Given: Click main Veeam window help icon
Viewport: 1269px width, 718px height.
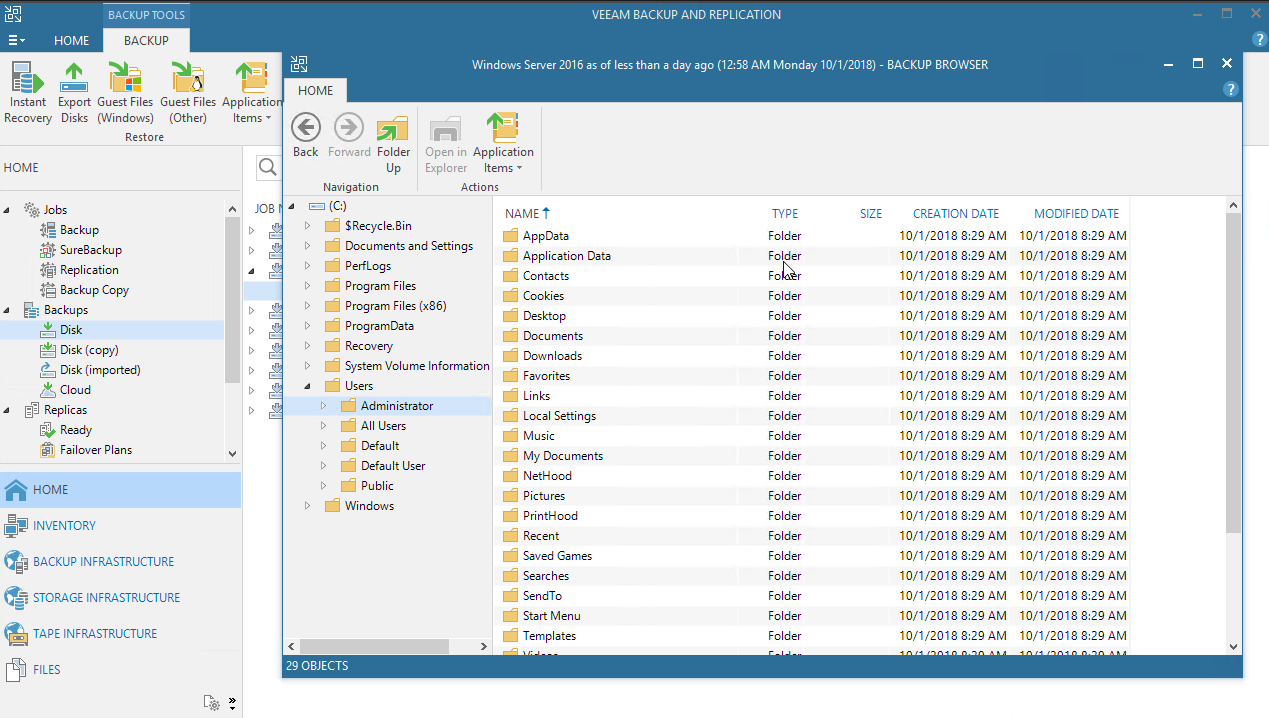Looking at the screenshot, I should (1259, 39).
